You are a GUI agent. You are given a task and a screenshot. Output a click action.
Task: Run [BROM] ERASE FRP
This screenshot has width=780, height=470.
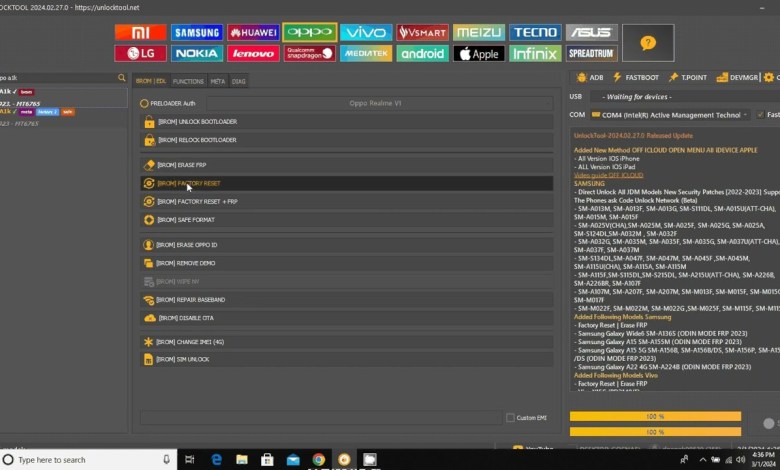pos(347,165)
